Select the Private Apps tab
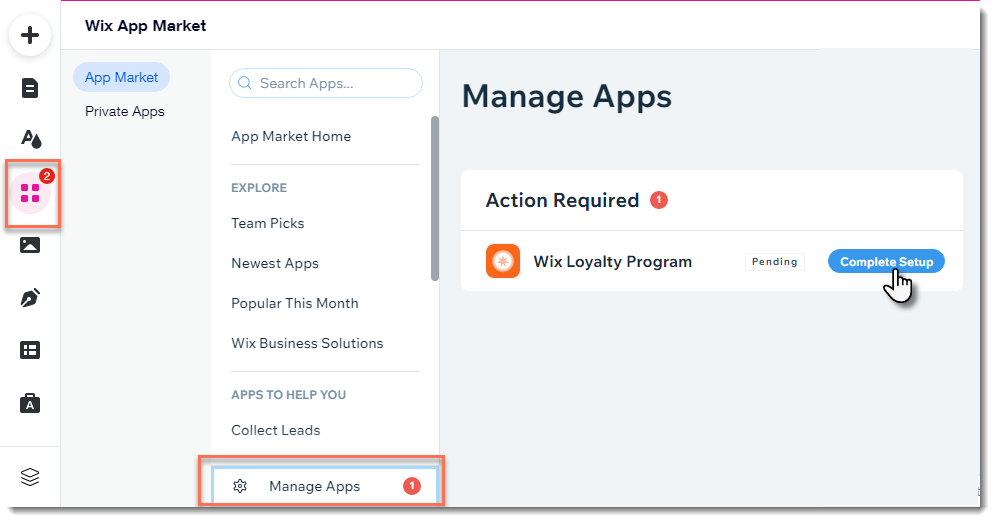 pos(125,112)
